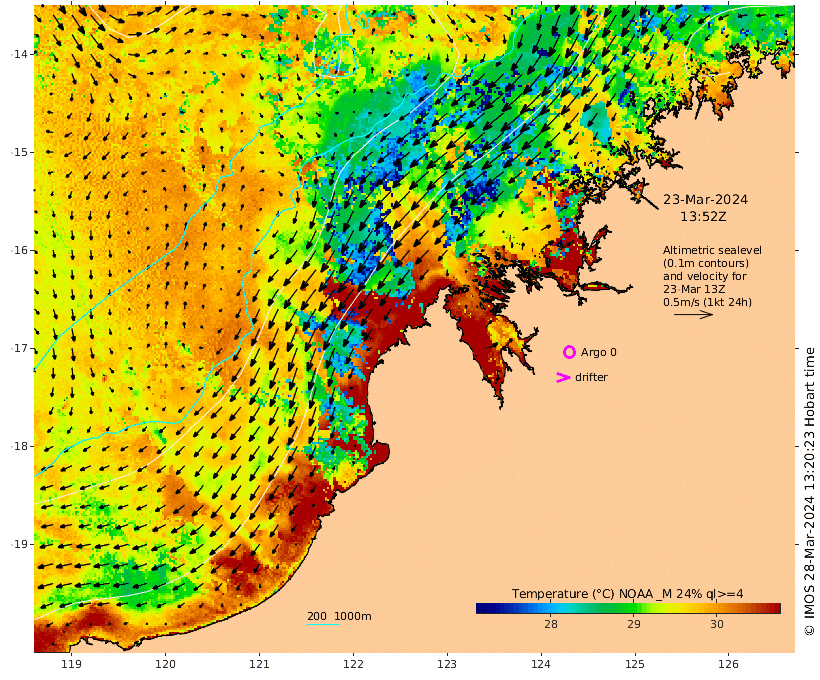Click the IMOS copyright timestamp vertical text
Screen dimensions: 820x680
click(808, 491)
